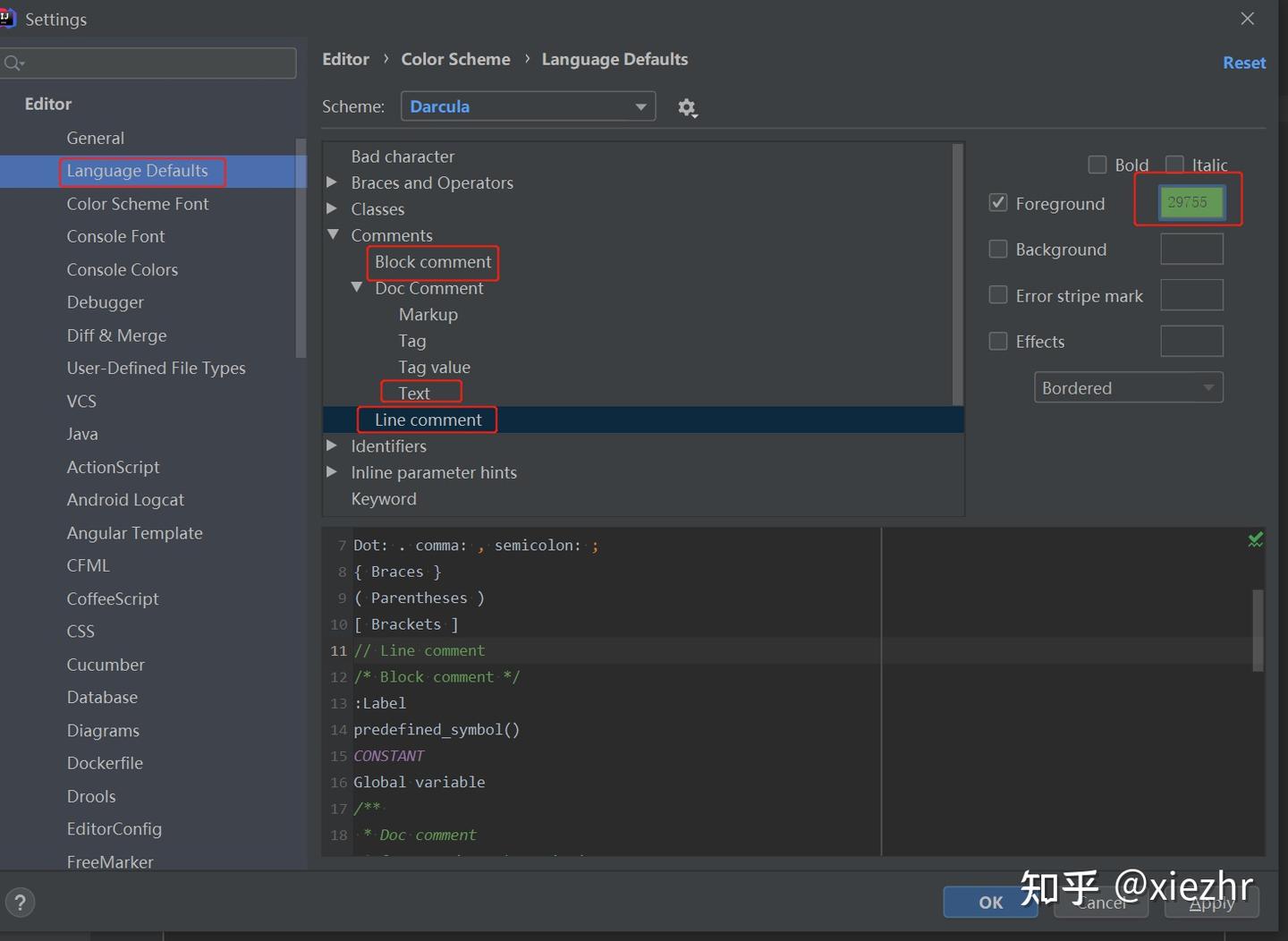This screenshot has width=1288, height=941.
Task: Select Line comment in the element tree
Action: 428,420
